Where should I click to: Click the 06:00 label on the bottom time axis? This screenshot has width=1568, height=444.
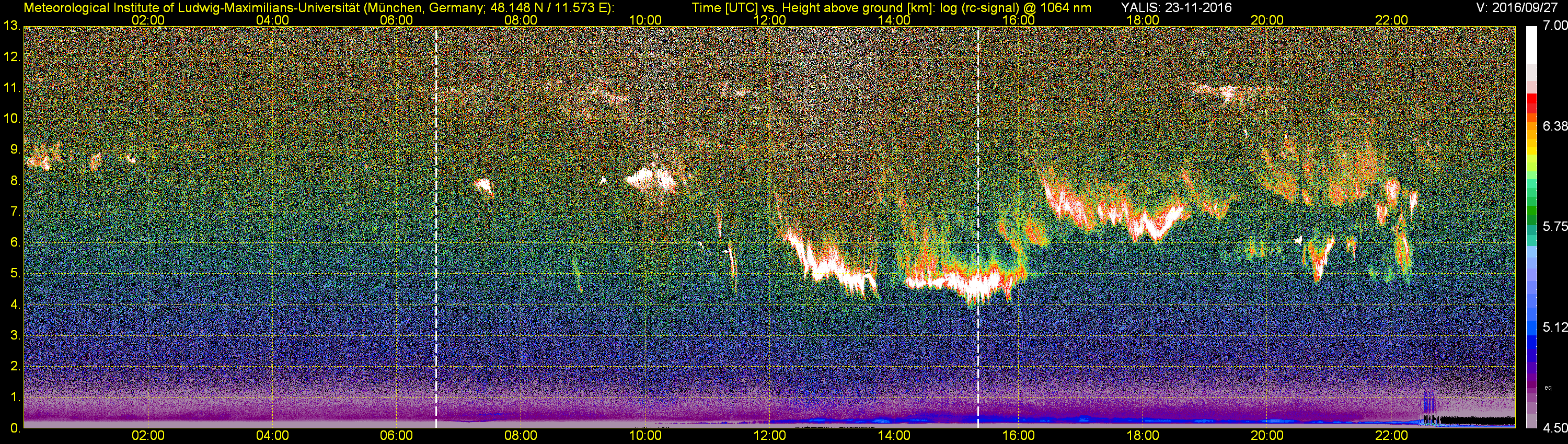click(x=396, y=436)
